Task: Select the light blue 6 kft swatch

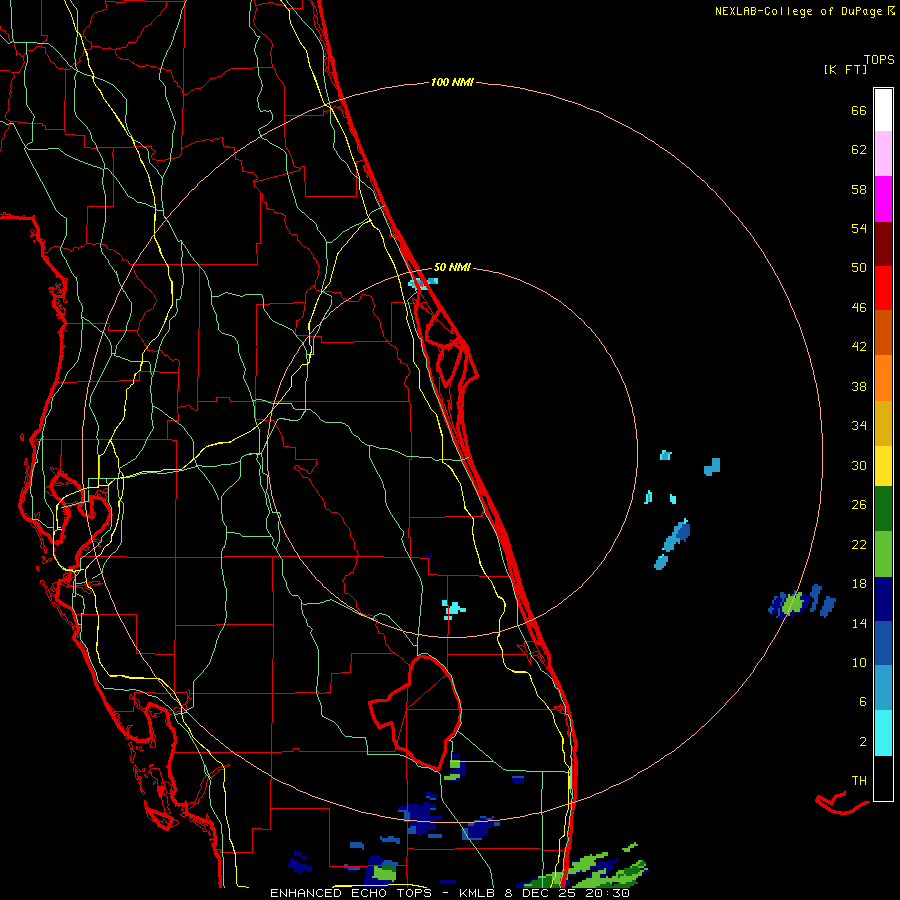Action: (x=883, y=688)
